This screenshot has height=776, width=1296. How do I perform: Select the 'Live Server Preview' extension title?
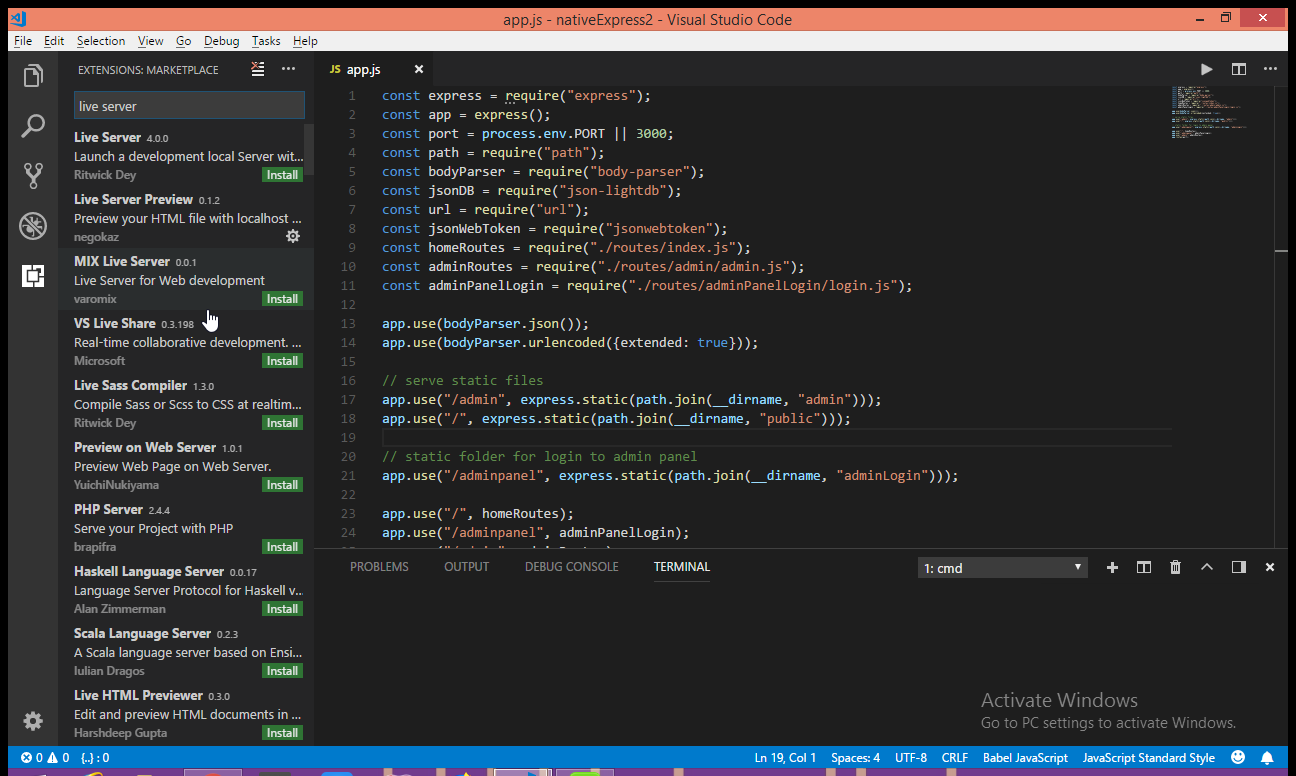point(133,199)
